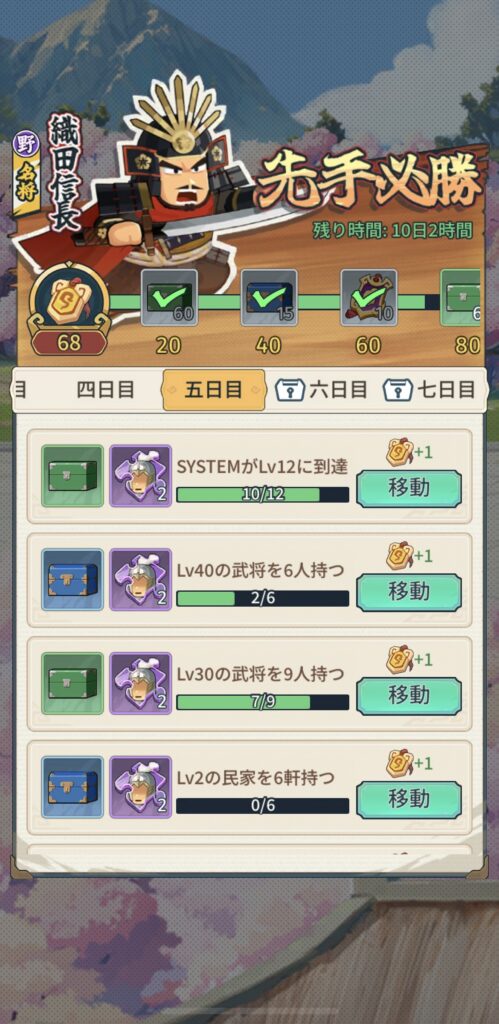Tap puzzle piece reward in SYSTEM Lv12 task
This screenshot has height=1024, width=499.
140,476
